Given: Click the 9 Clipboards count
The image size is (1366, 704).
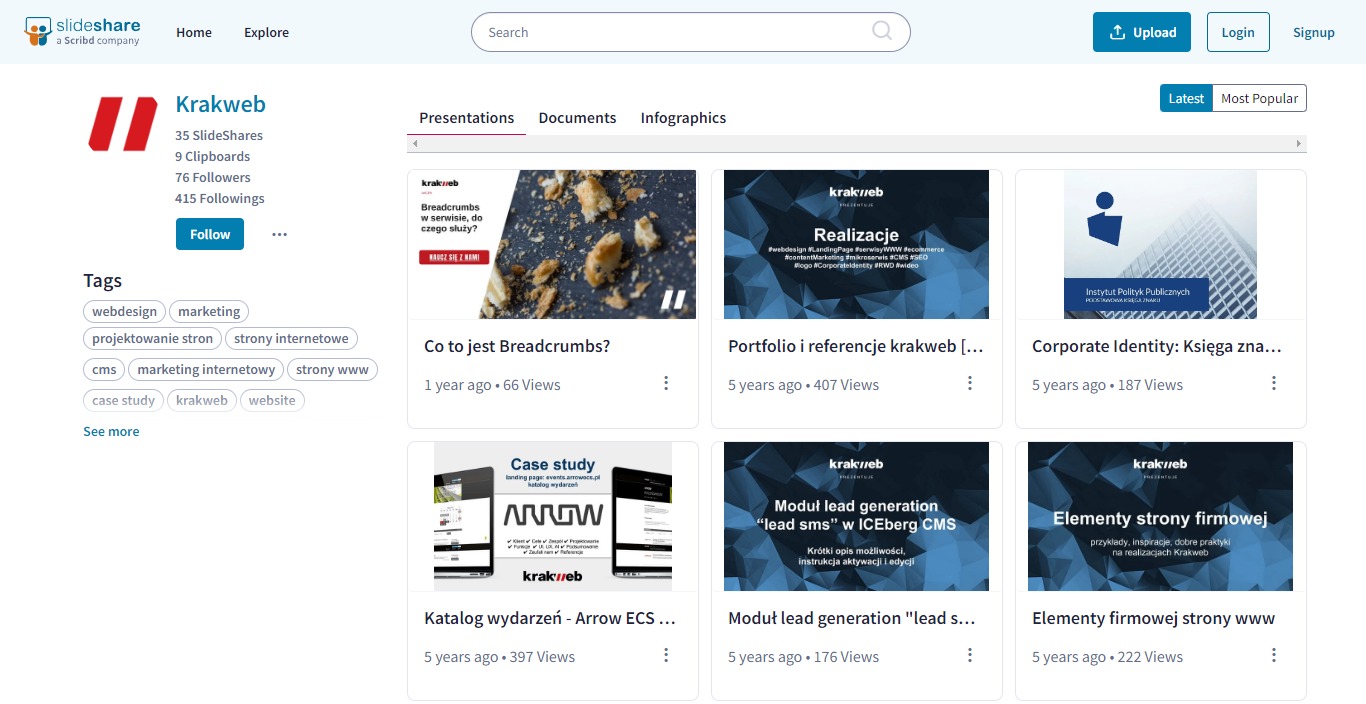Looking at the screenshot, I should 212,156.
